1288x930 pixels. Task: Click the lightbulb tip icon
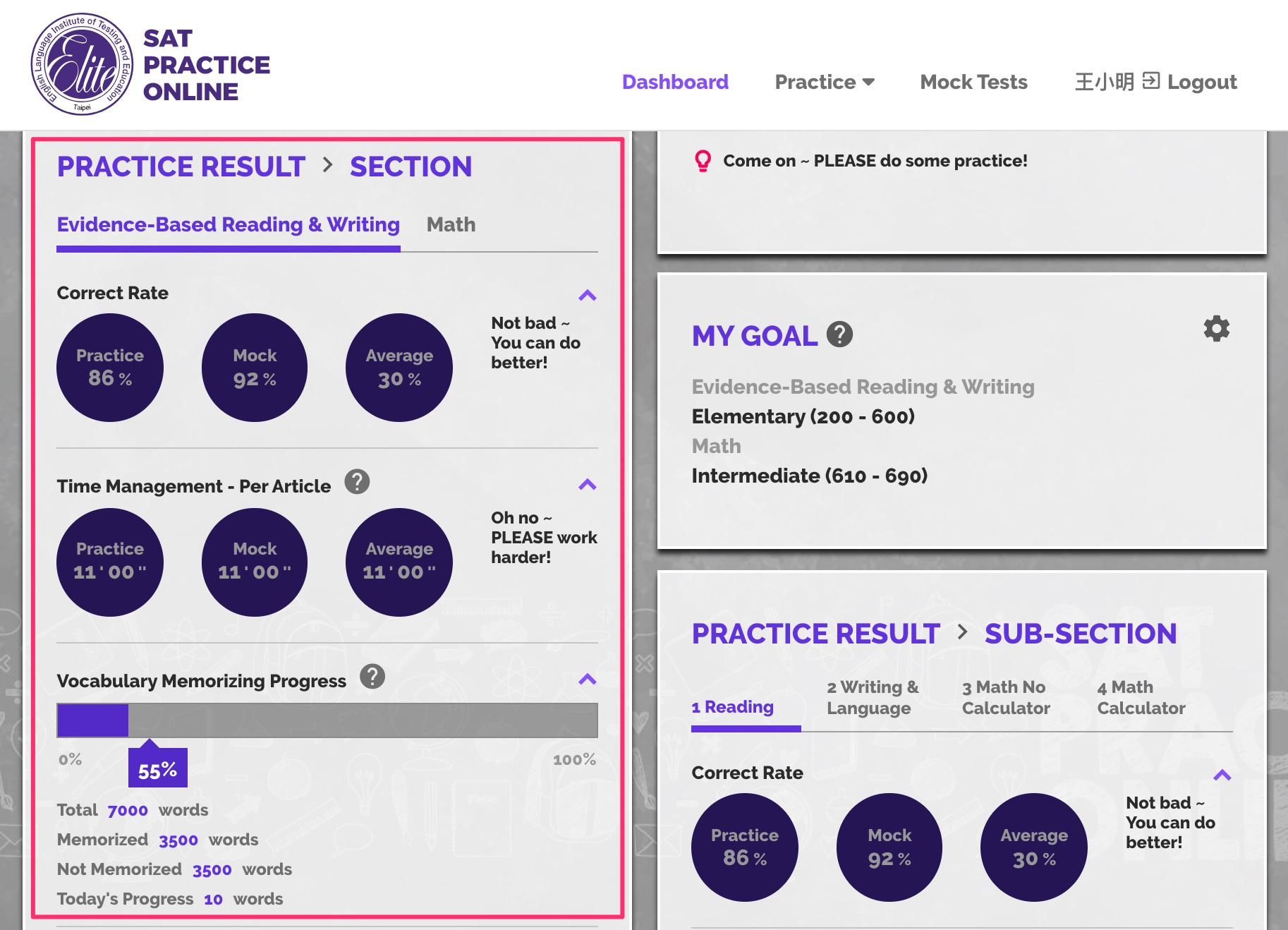(x=703, y=161)
